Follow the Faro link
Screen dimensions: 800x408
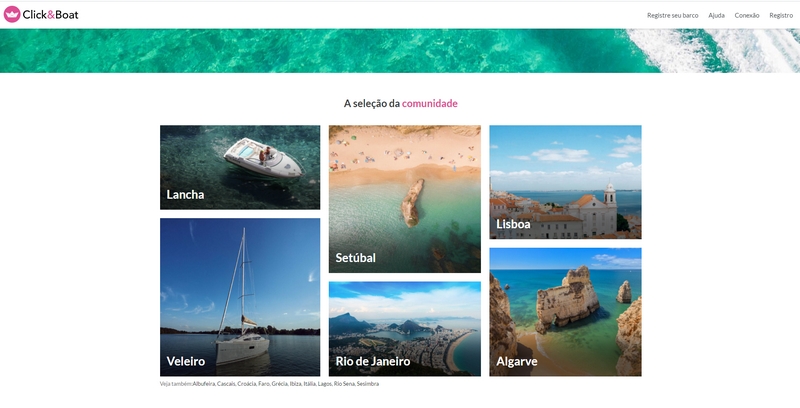coord(264,384)
